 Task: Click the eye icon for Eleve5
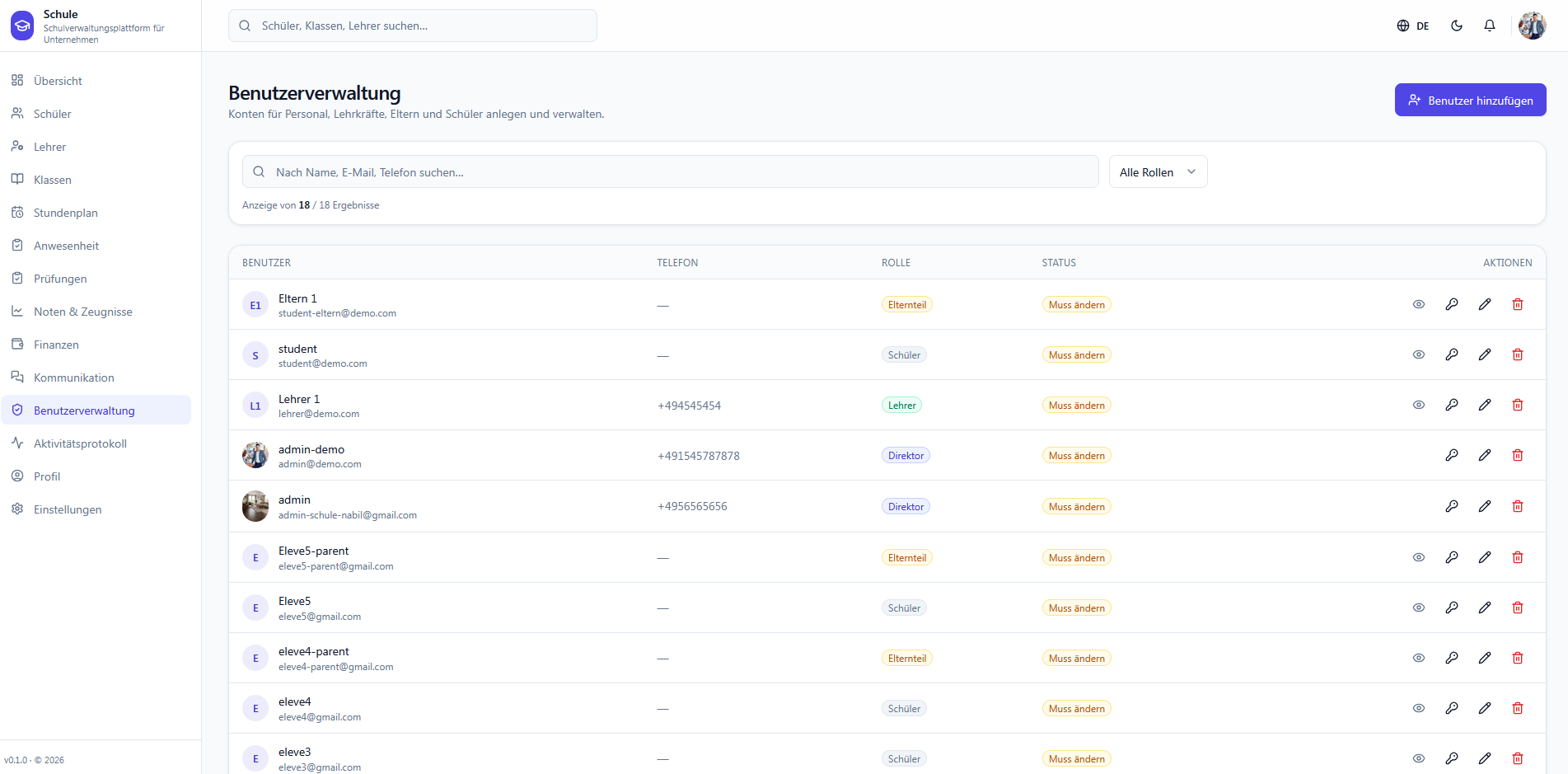(1419, 607)
